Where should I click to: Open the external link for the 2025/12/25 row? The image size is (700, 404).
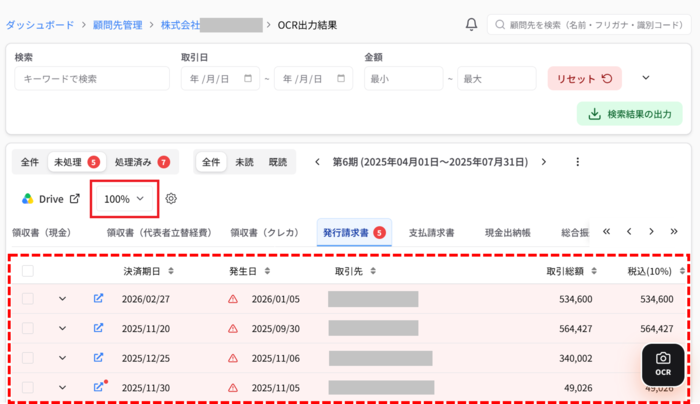tap(98, 358)
